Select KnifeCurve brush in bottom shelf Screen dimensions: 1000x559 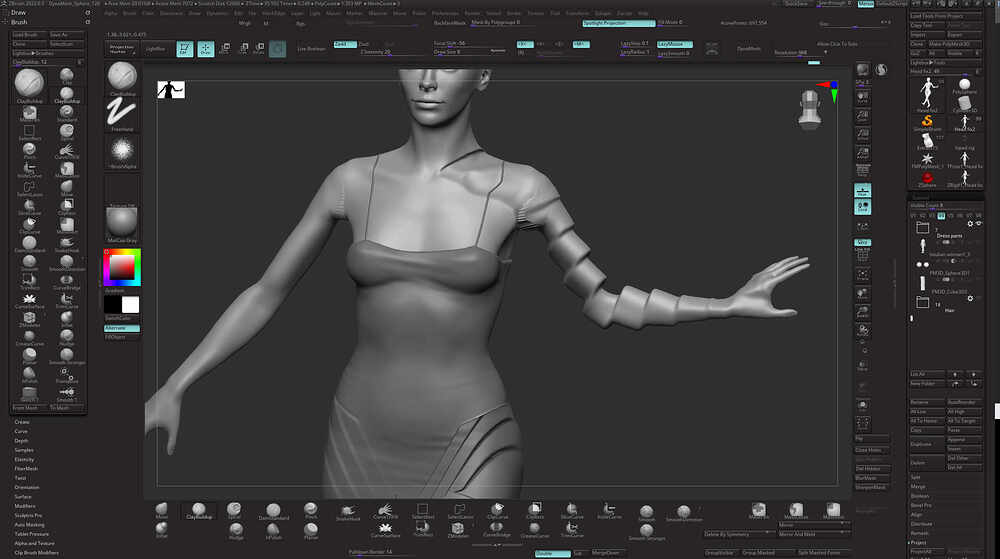pos(609,511)
